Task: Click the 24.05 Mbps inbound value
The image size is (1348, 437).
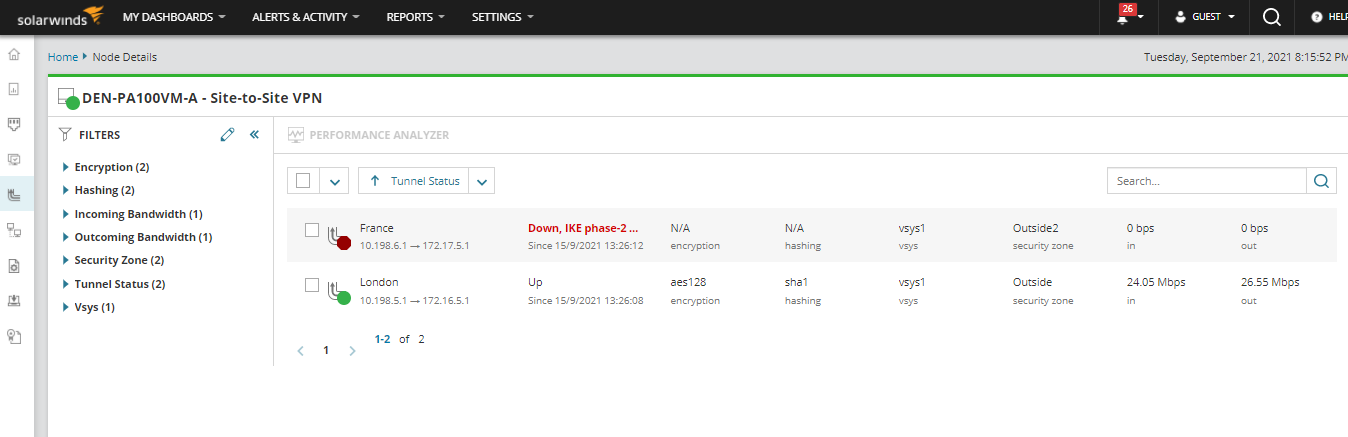Action: click(1156, 282)
